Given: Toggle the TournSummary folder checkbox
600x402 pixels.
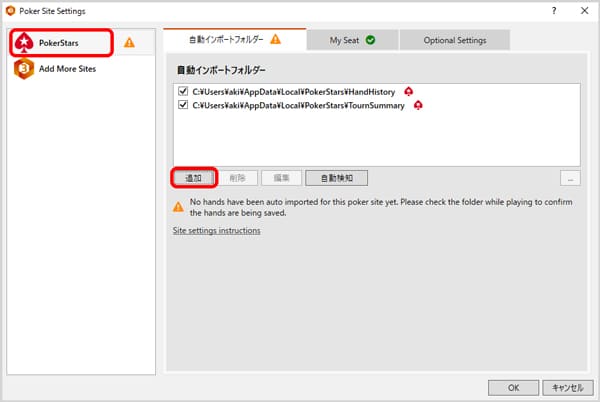Looking at the screenshot, I should click(182, 105).
